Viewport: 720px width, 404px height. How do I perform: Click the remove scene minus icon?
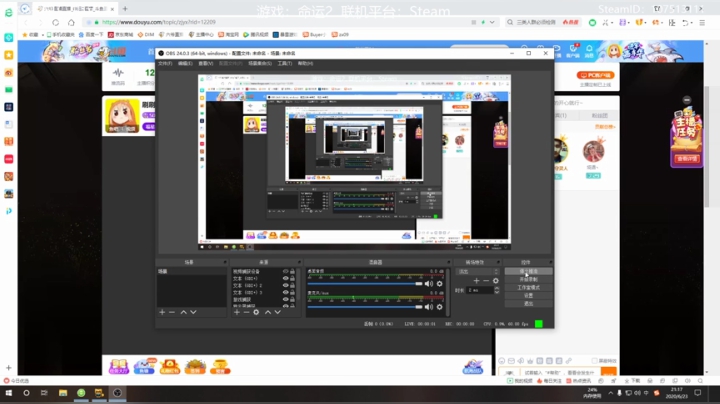coord(172,312)
